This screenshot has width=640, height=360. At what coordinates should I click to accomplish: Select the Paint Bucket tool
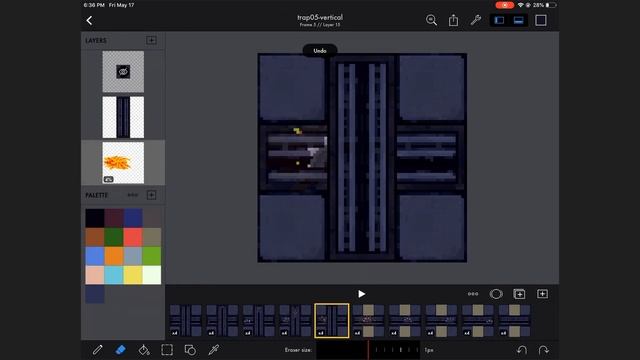point(144,350)
